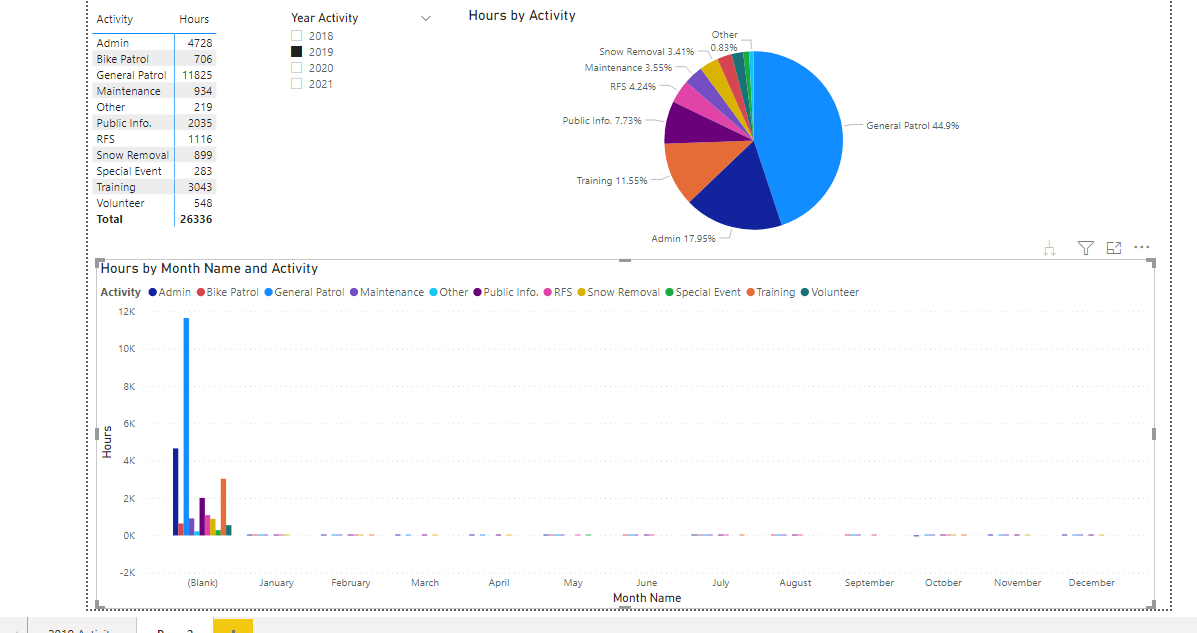Select the Maintenance table row
This screenshot has width=1197, height=633.
click(x=154, y=91)
